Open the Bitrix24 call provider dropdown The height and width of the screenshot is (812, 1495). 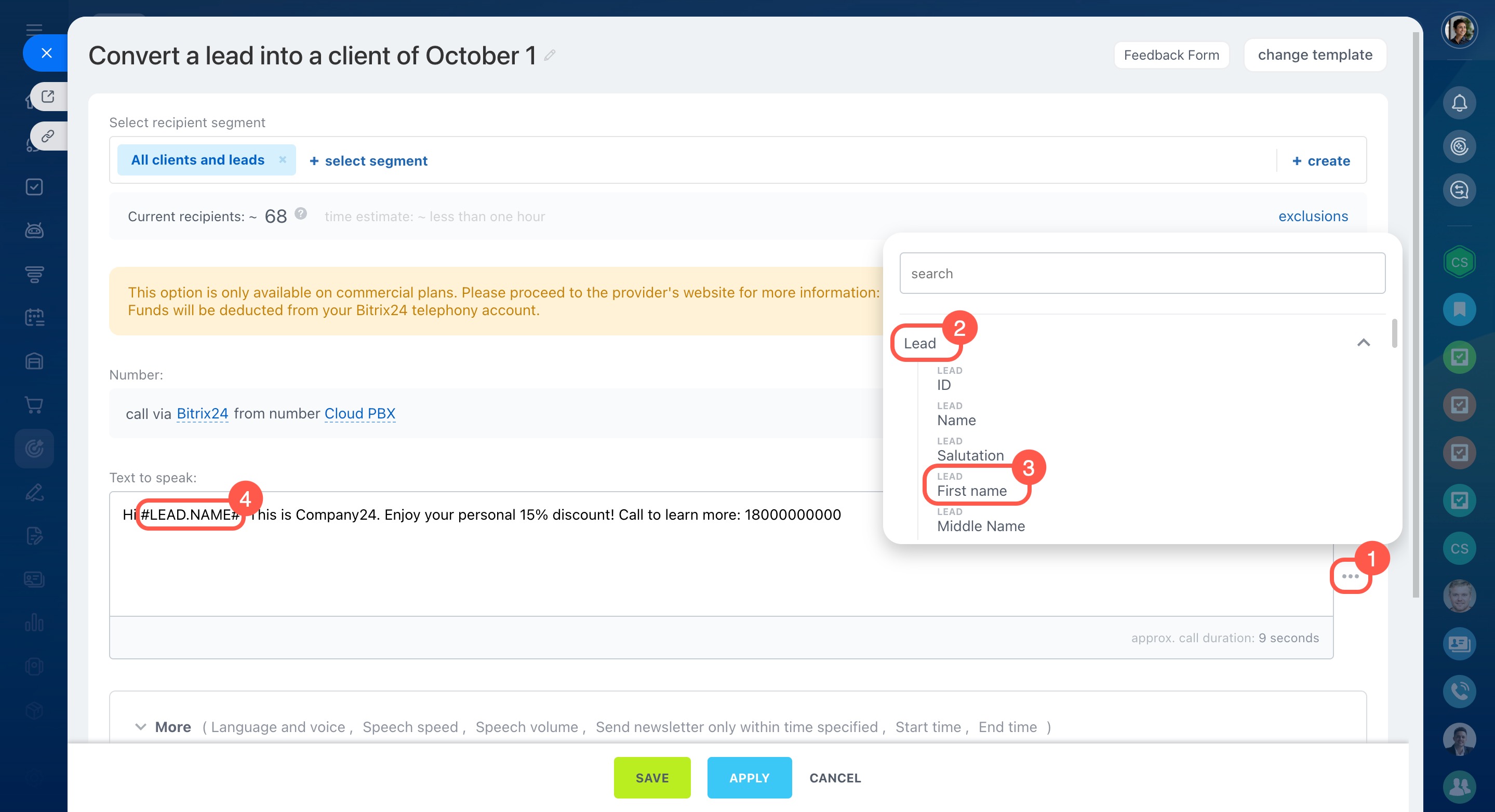tap(202, 414)
